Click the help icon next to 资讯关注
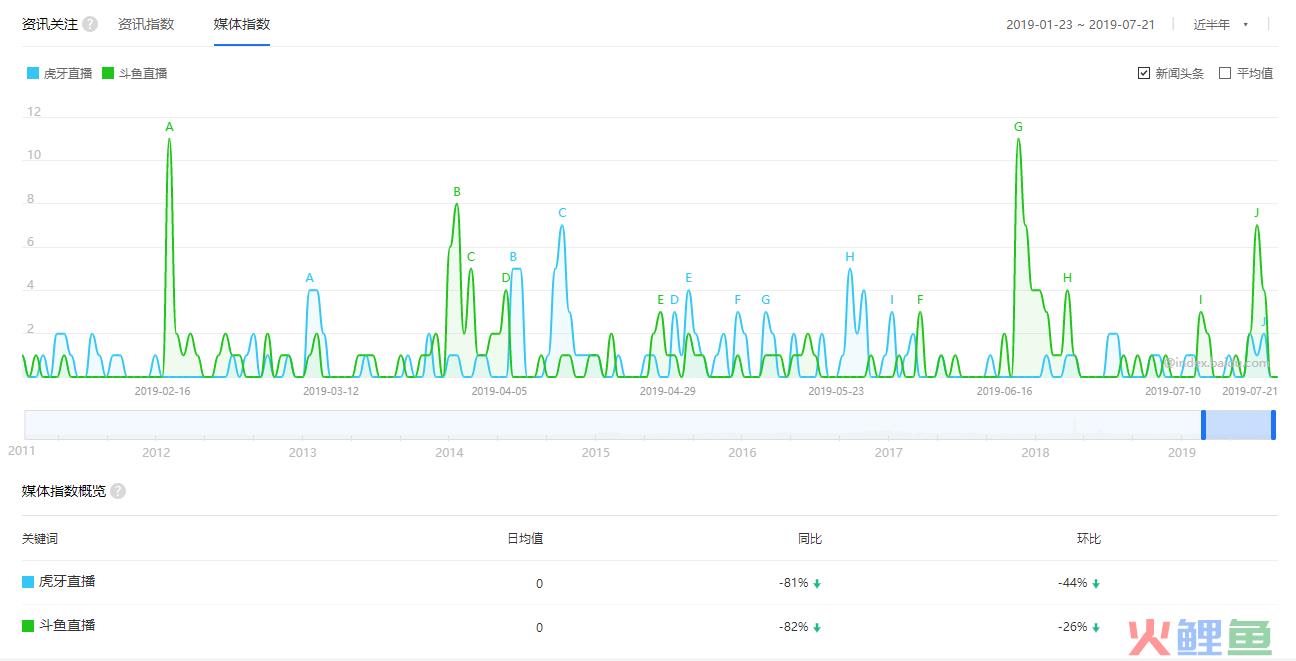The image size is (1296, 661). click(90, 24)
